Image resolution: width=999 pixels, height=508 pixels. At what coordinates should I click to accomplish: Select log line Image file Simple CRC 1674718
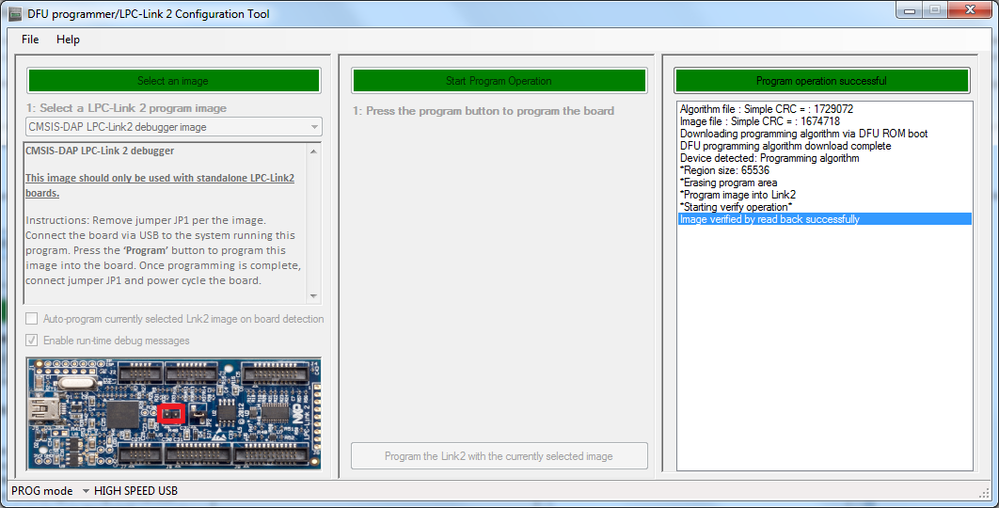(824, 121)
